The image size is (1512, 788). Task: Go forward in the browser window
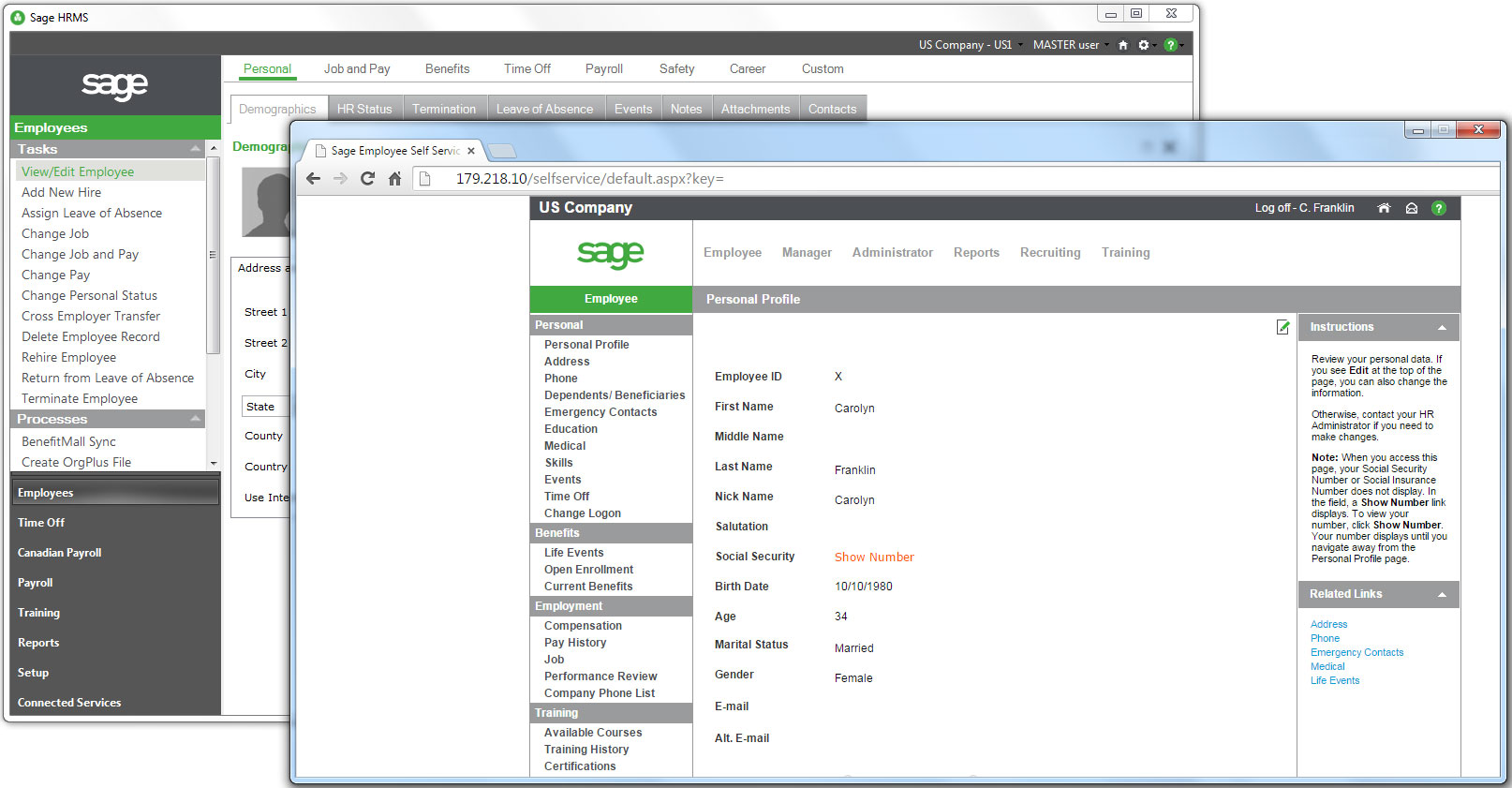pos(340,178)
